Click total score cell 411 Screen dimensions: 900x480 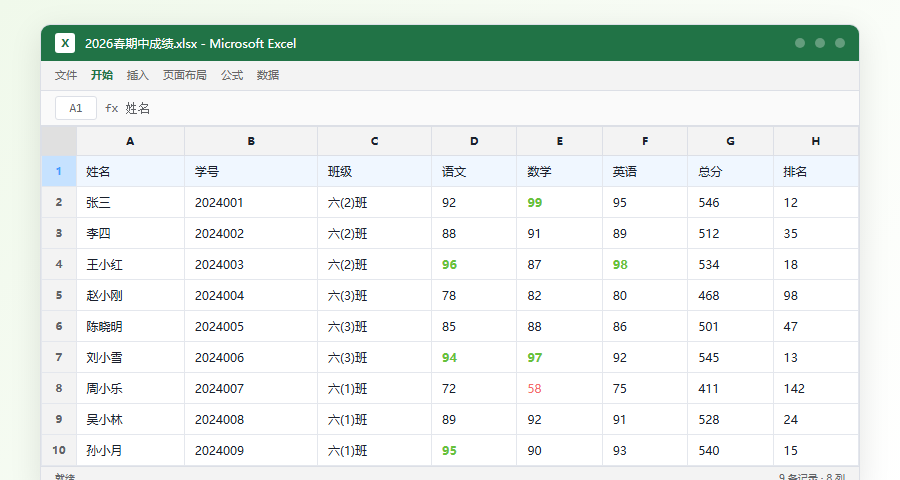pyautogui.click(x=731, y=388)
